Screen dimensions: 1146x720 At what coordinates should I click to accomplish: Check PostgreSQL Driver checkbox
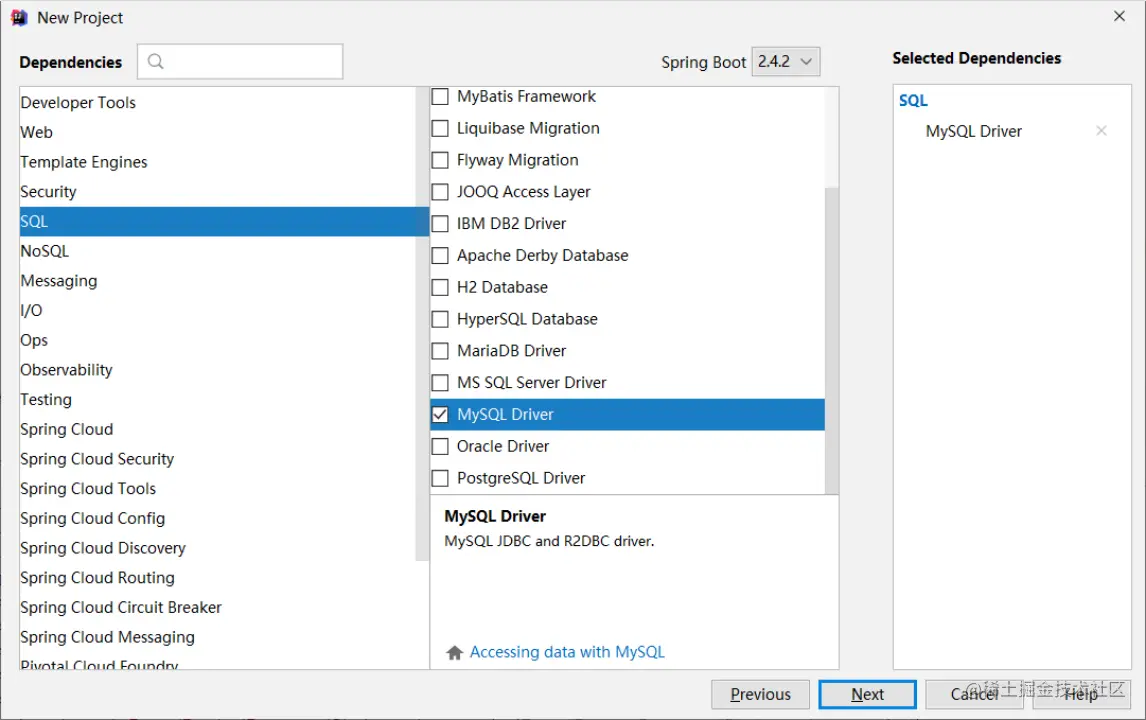pyautogui.click(x=440, y=478)
